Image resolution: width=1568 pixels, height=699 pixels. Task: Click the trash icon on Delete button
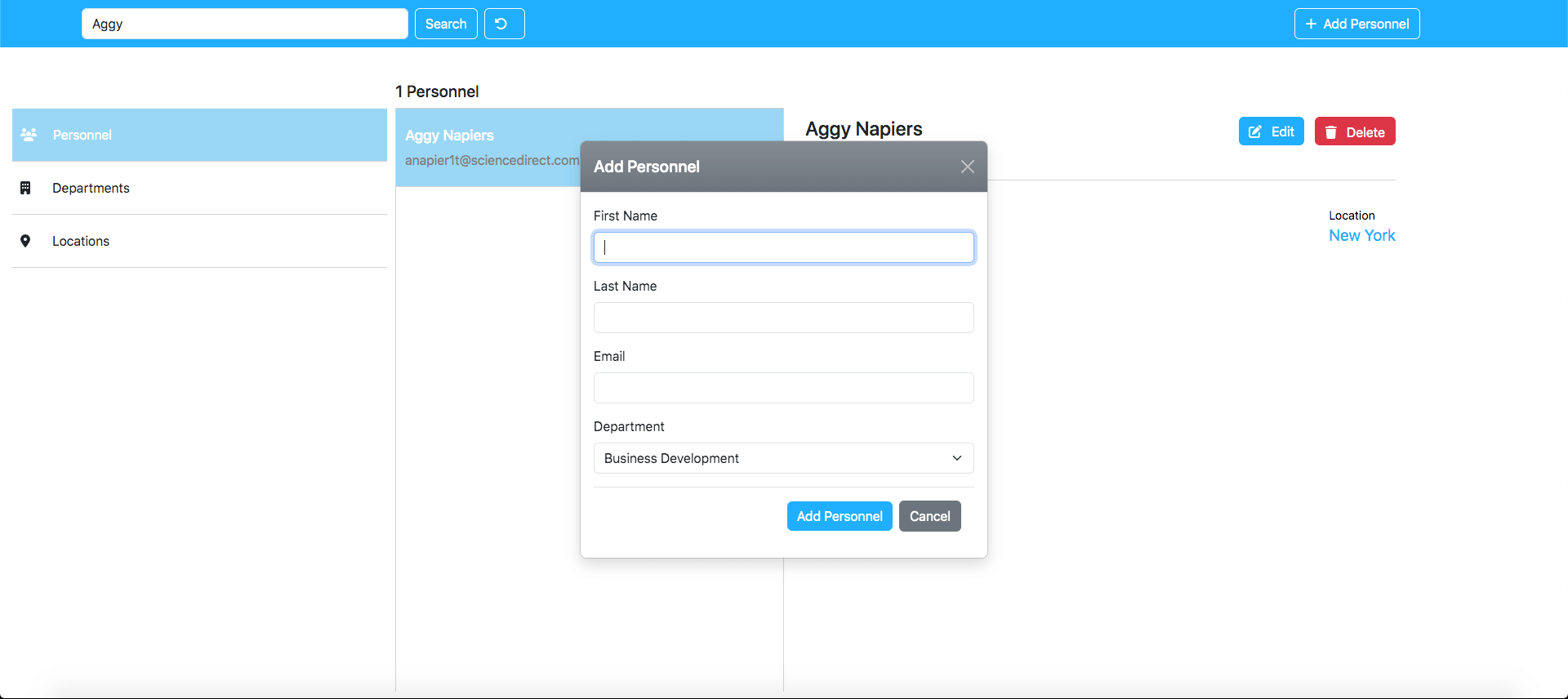[x=1331, y=132]
